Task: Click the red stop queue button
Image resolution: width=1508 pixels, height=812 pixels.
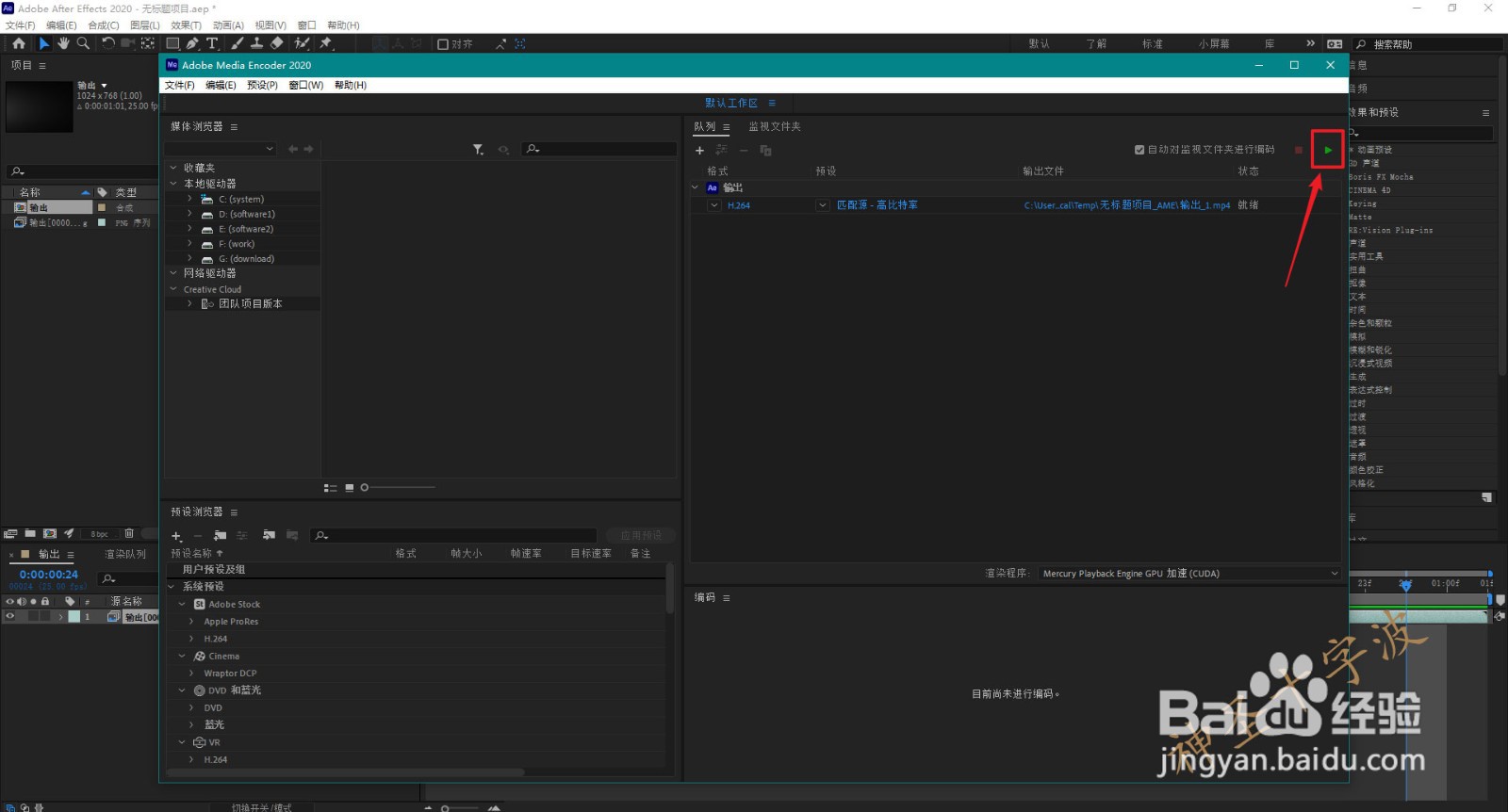Action: 1299,150
